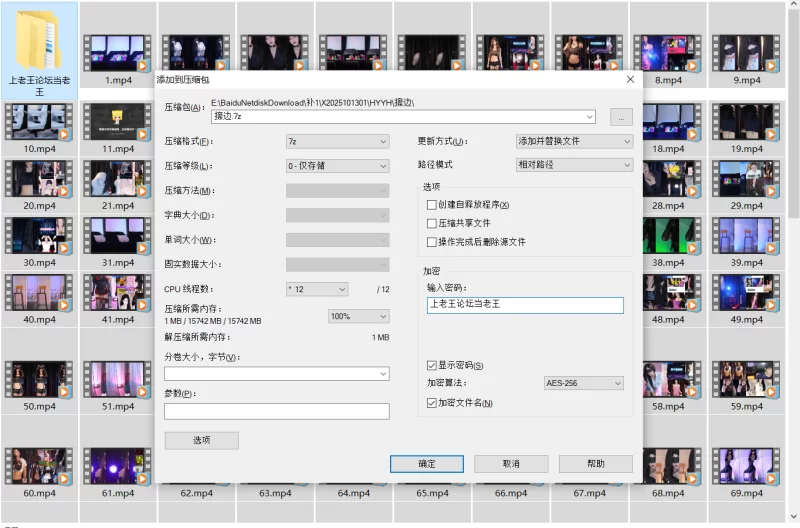Click the 60.mp4 video file icon
This screenshot has width=800, height=528.
pos(39,465)
